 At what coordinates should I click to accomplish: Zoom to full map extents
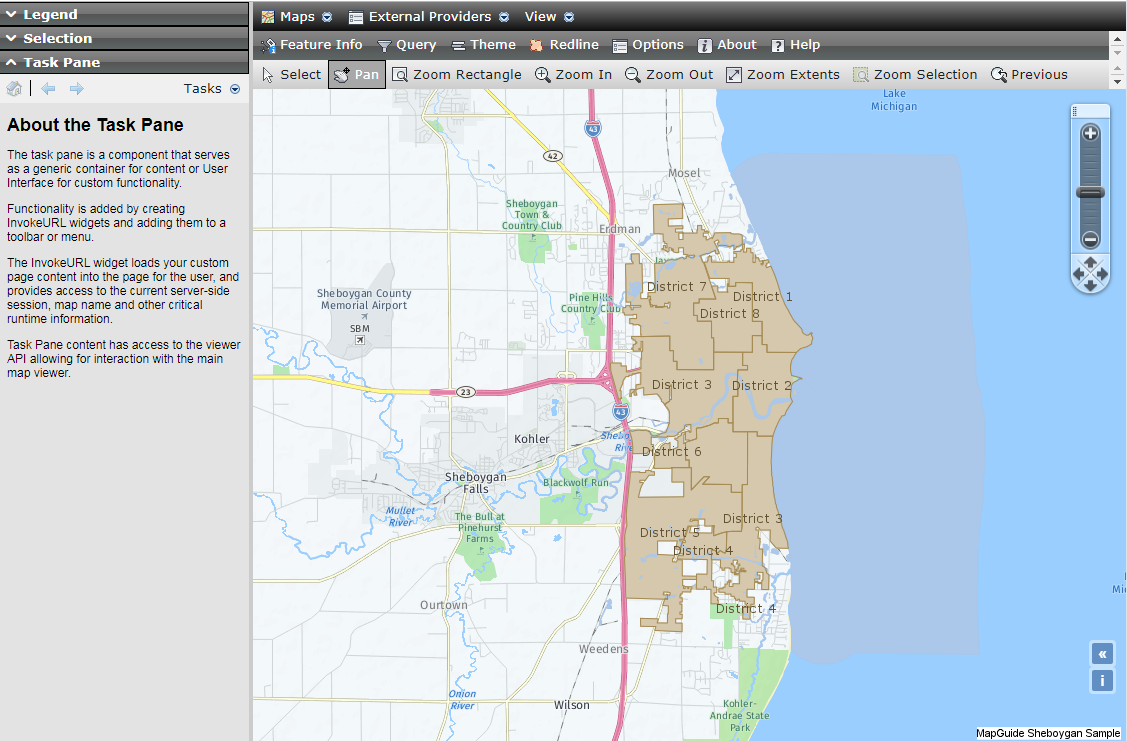783,73
